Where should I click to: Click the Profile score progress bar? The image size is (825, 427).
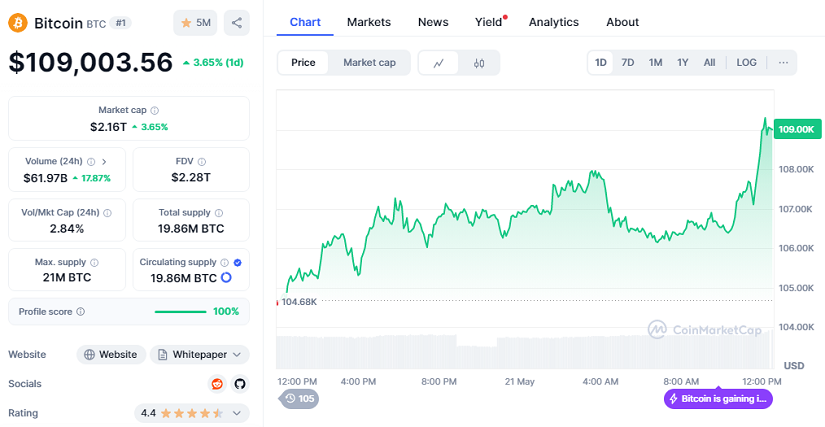180,312
